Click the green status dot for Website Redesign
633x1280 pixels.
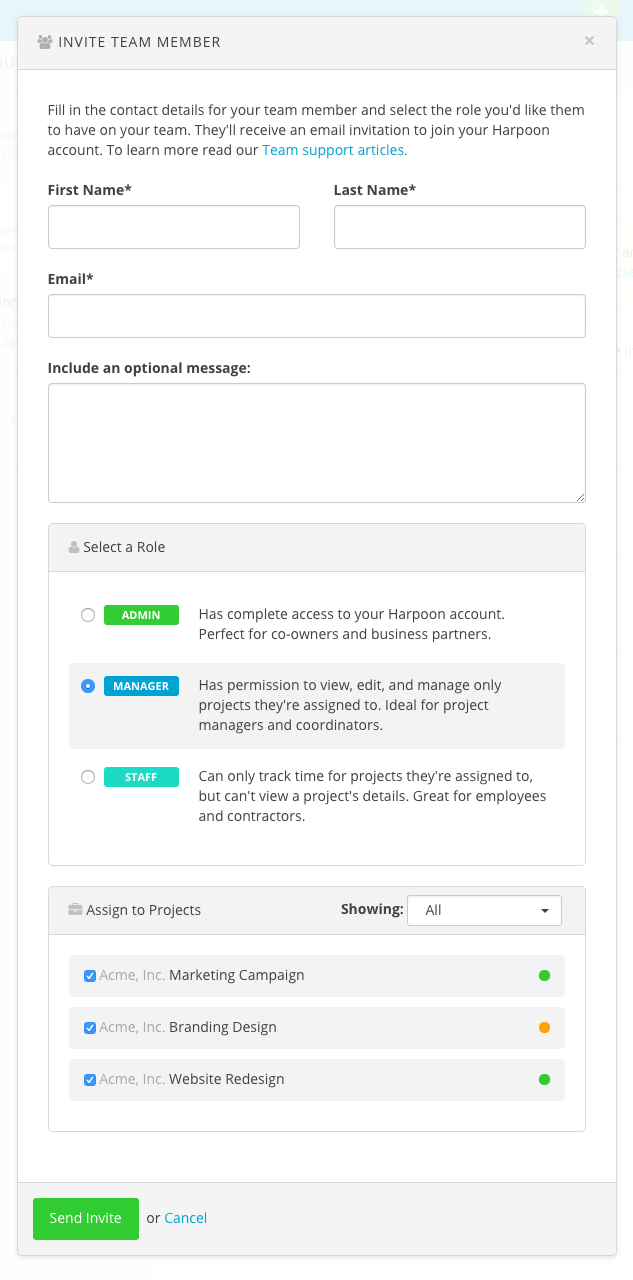coord(544,1079)
